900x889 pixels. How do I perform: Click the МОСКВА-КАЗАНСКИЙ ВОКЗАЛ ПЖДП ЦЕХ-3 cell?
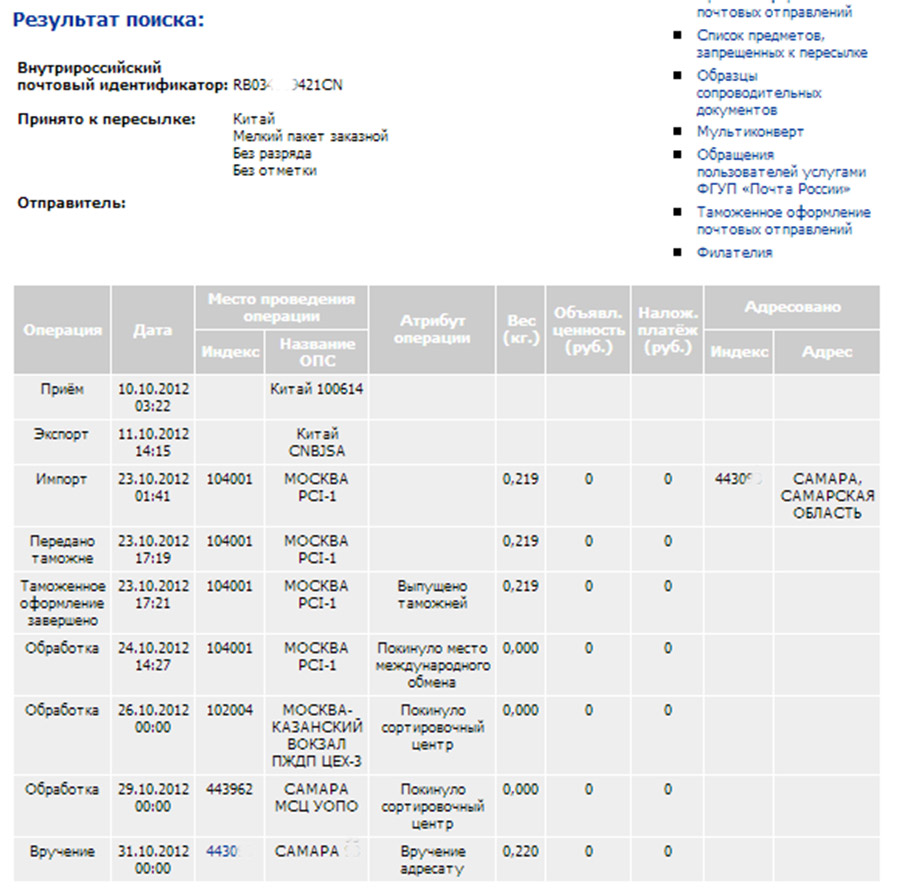[317, 735]
